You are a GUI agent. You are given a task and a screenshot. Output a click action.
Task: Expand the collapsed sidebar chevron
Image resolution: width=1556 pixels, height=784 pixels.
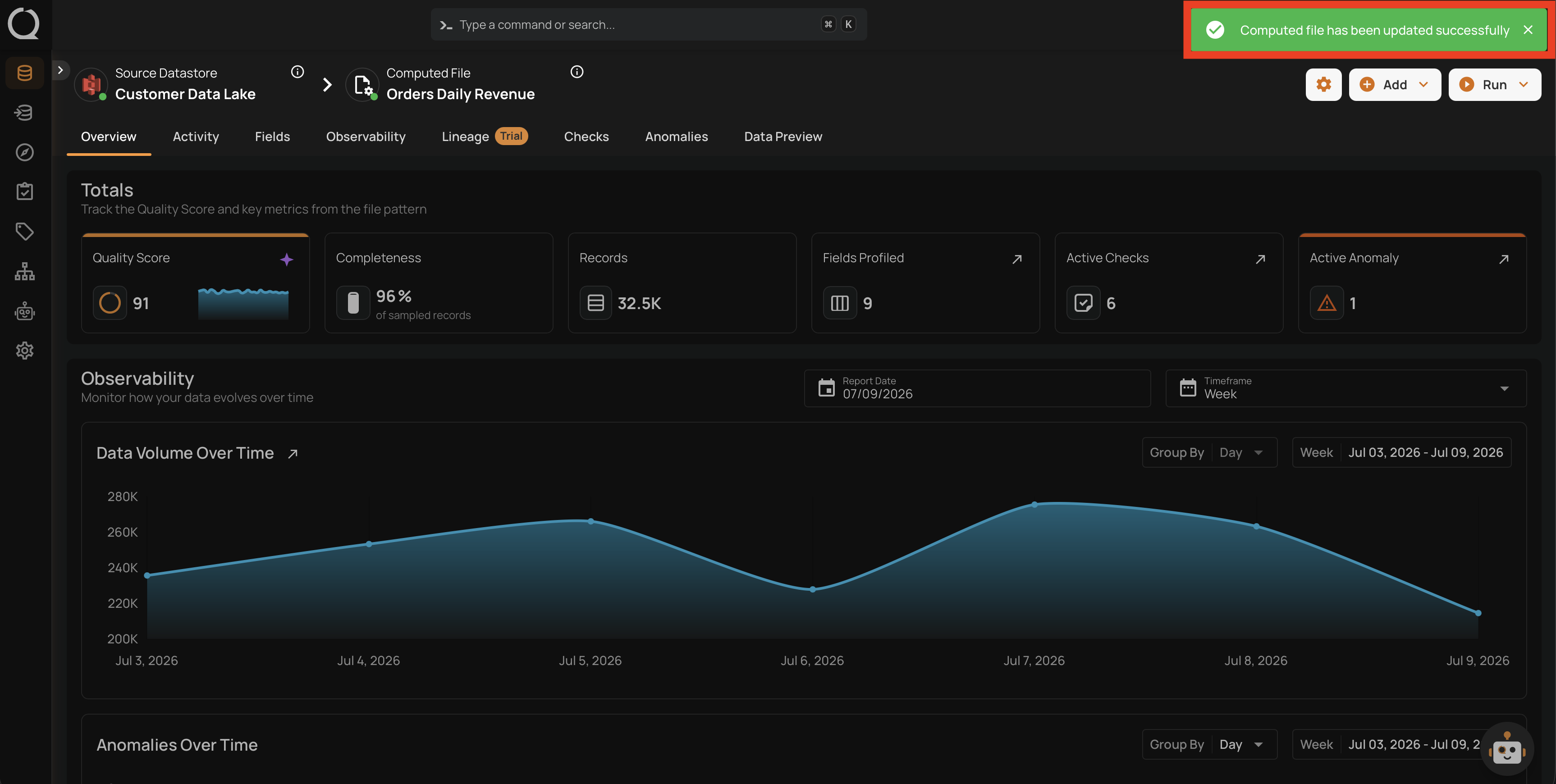pos(60,70)
